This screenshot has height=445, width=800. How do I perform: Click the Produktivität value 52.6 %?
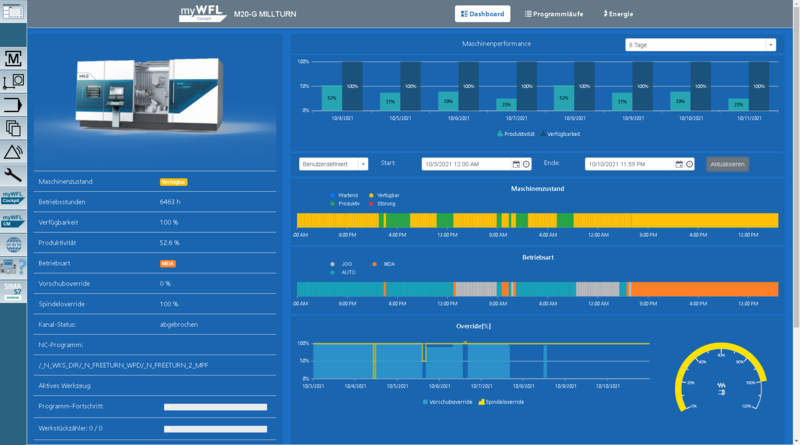(x=169, y=243)
